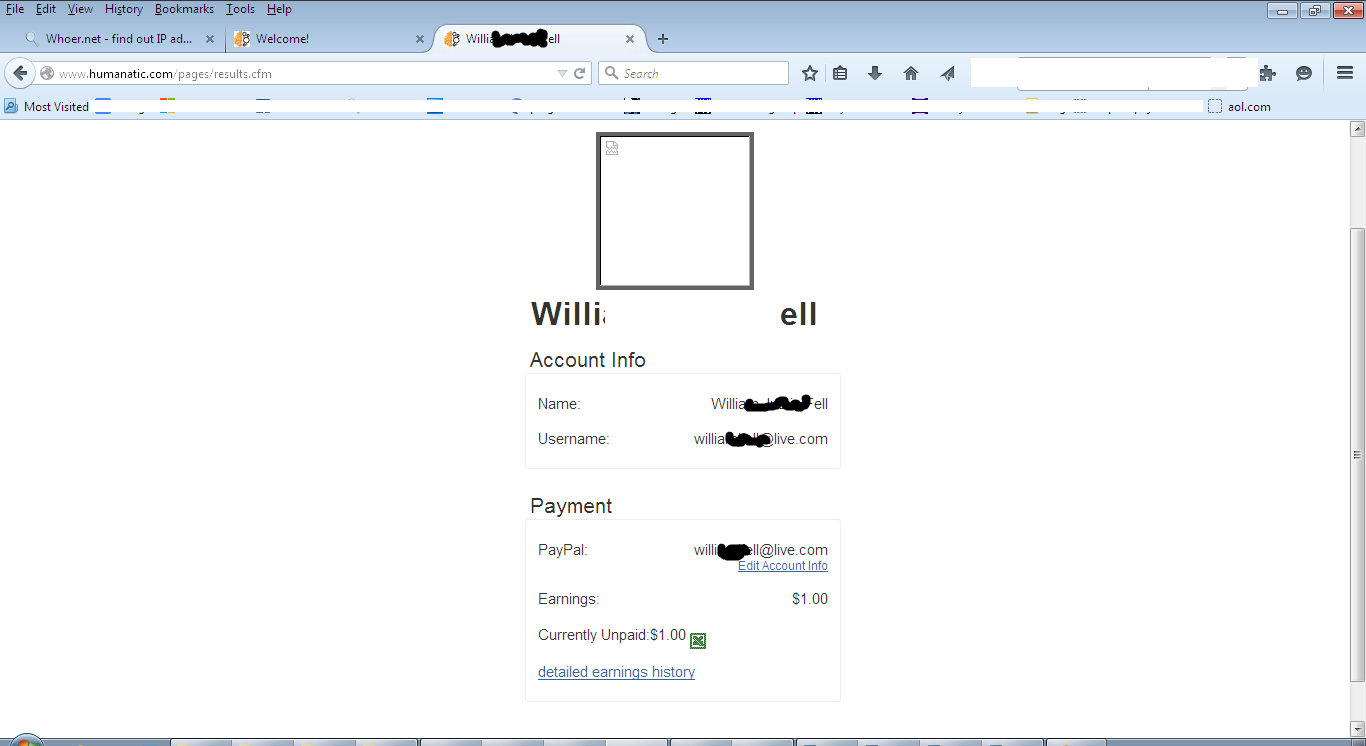Click the "Earnings:" label
This screenshot has width=1366, height=746.
(568, 599)
